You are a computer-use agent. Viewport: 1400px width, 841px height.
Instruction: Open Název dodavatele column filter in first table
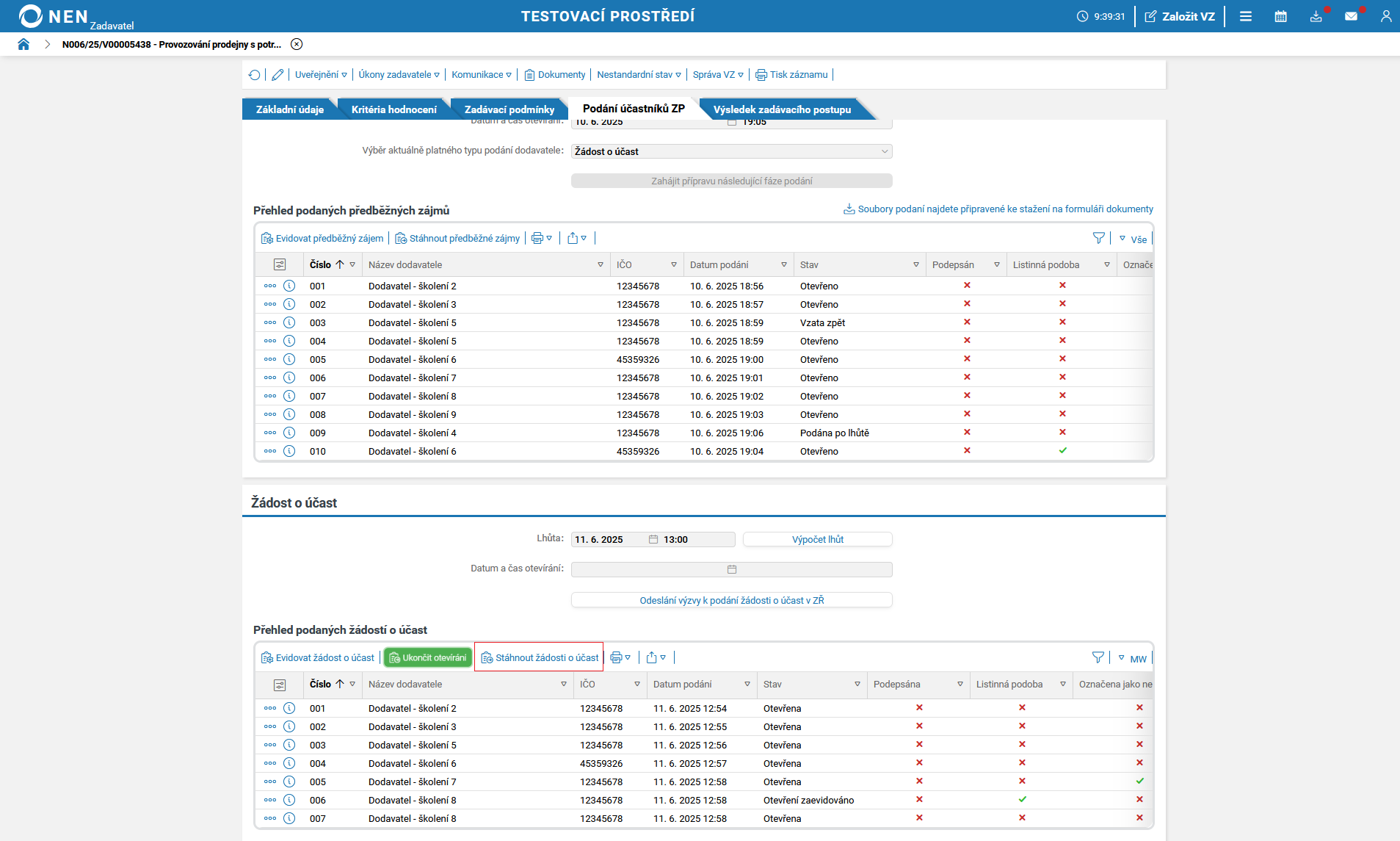(601, 265)
